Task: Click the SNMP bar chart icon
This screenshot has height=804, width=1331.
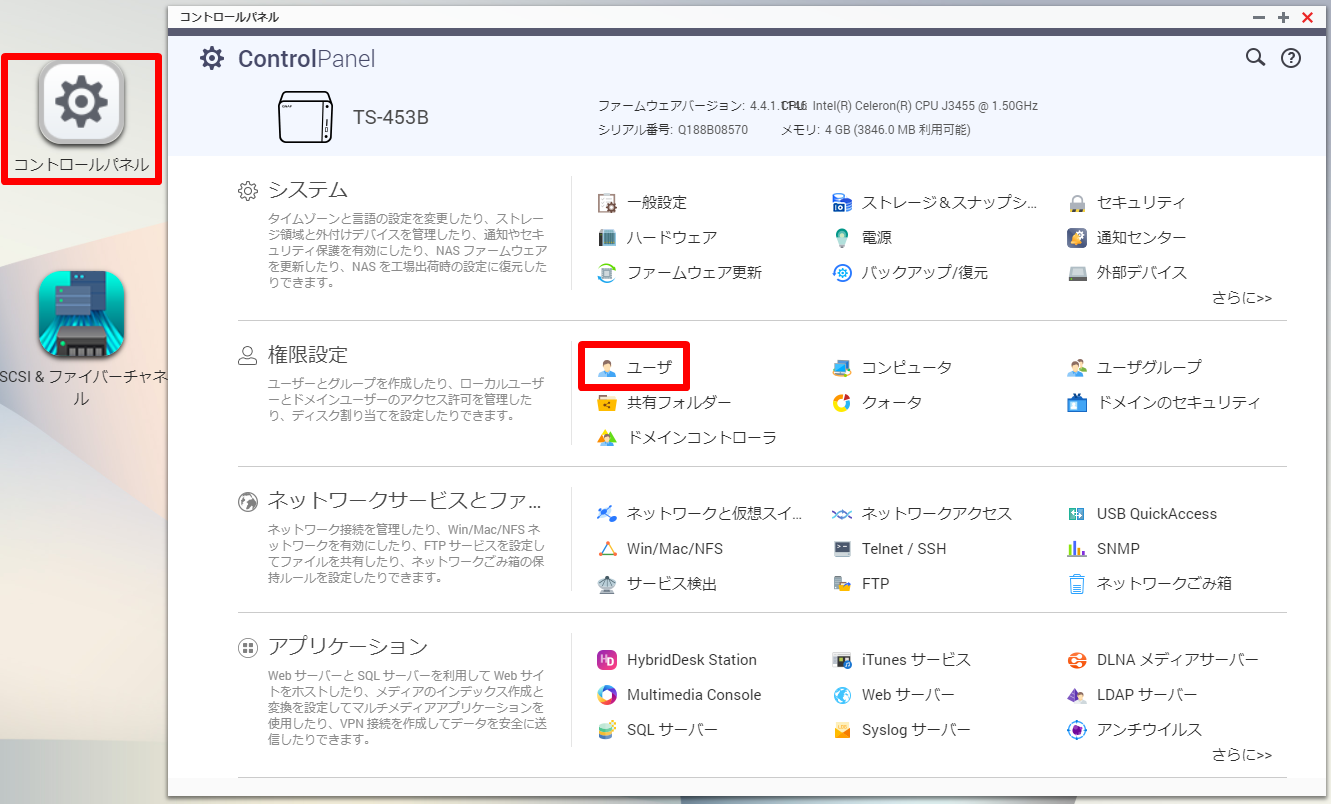Action: click(x=1077, y=549)
